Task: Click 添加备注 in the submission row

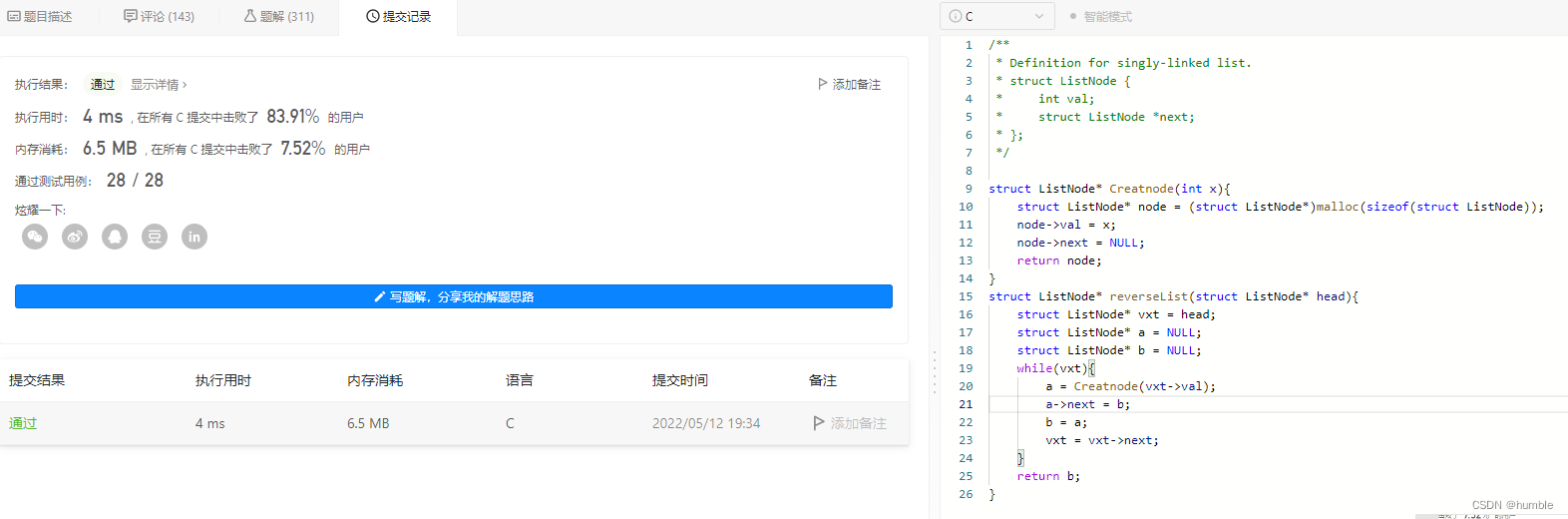Action: tap(850, 423)
